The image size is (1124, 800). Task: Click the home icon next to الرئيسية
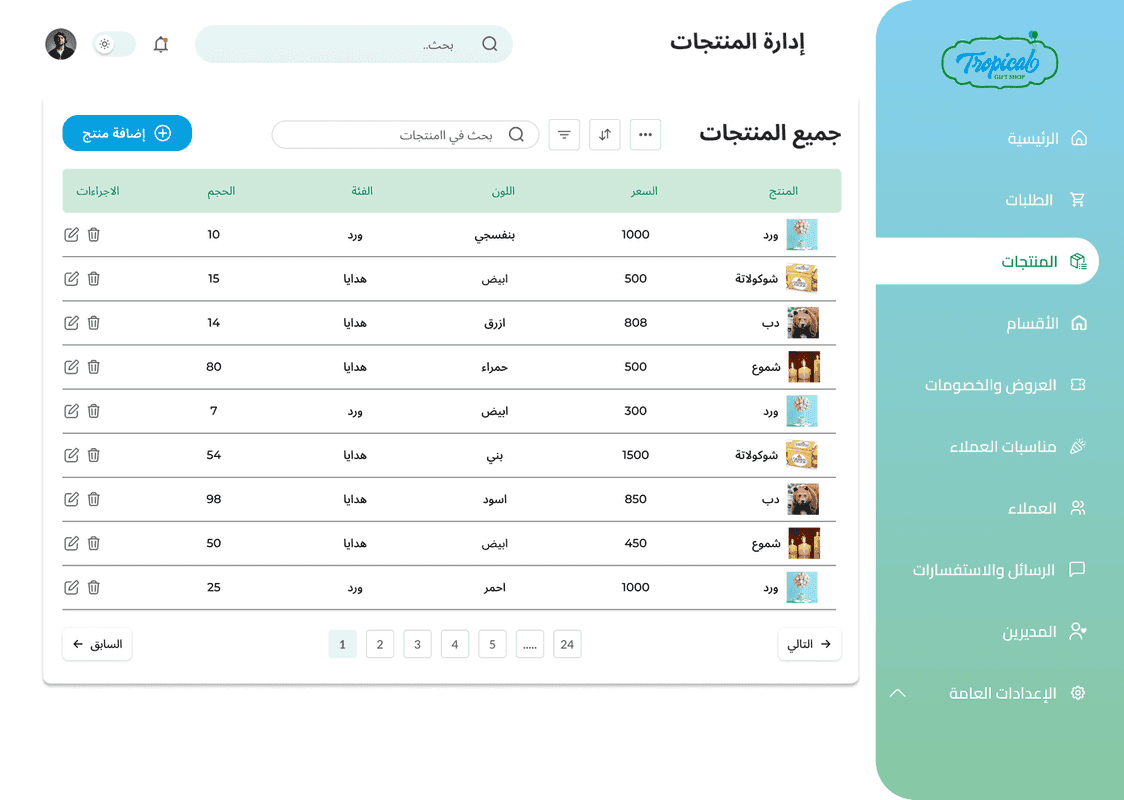pos(1077,138)
